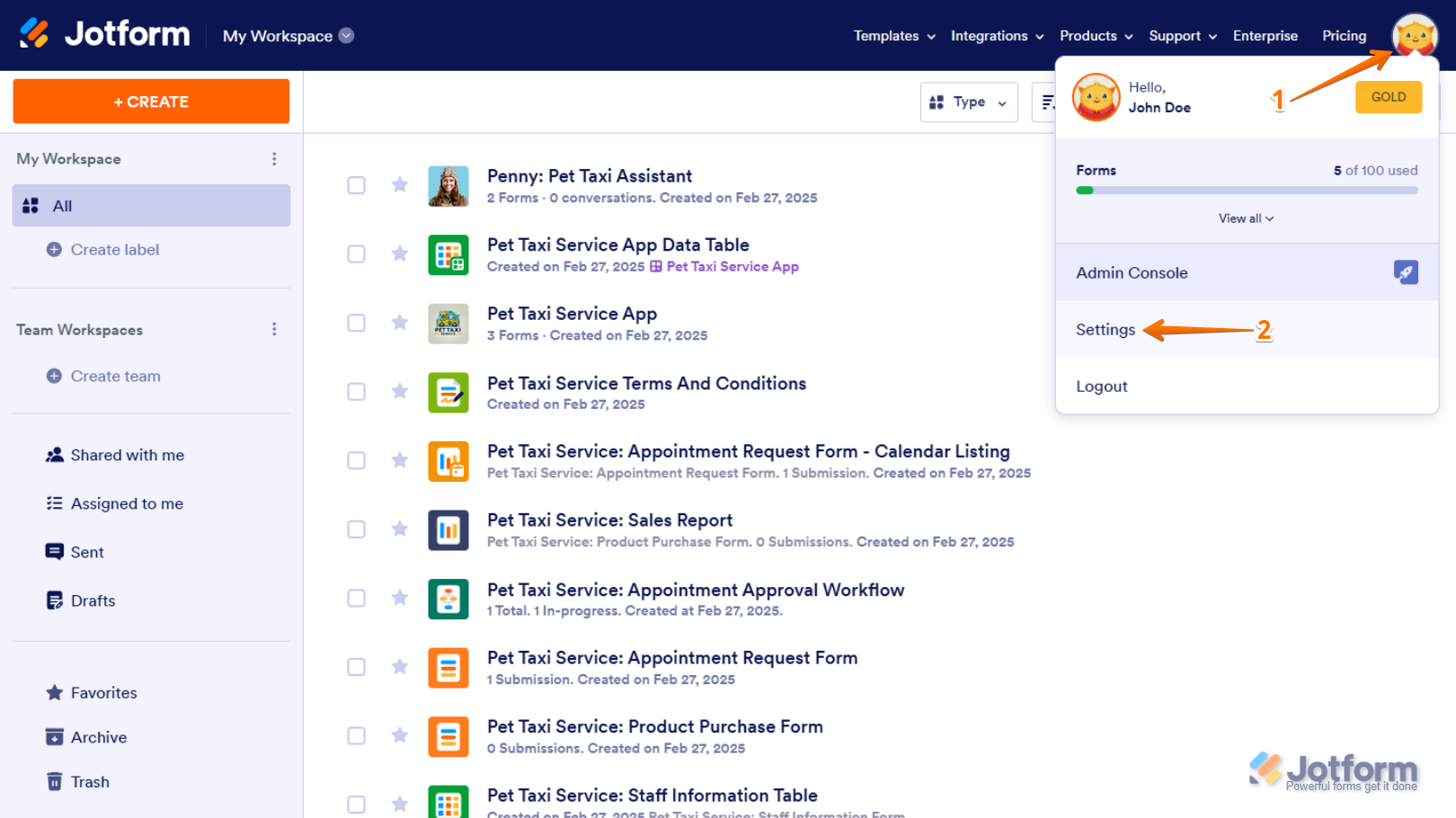1456x818 pixels.
Task: Click the Sales Report chart icon
Action: [448, 529]
